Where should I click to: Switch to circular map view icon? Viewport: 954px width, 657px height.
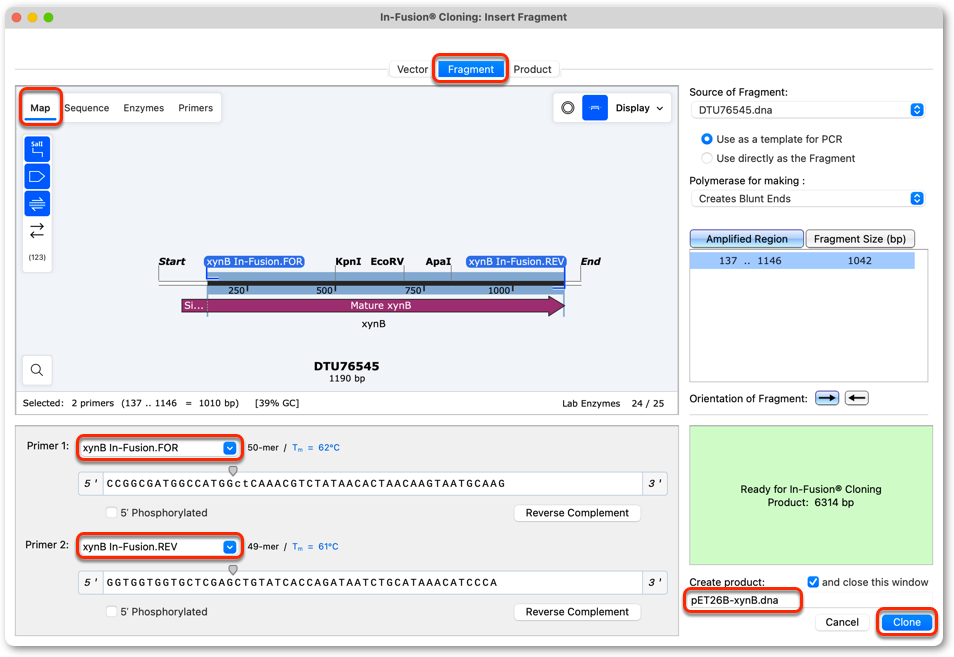point(568,108)
